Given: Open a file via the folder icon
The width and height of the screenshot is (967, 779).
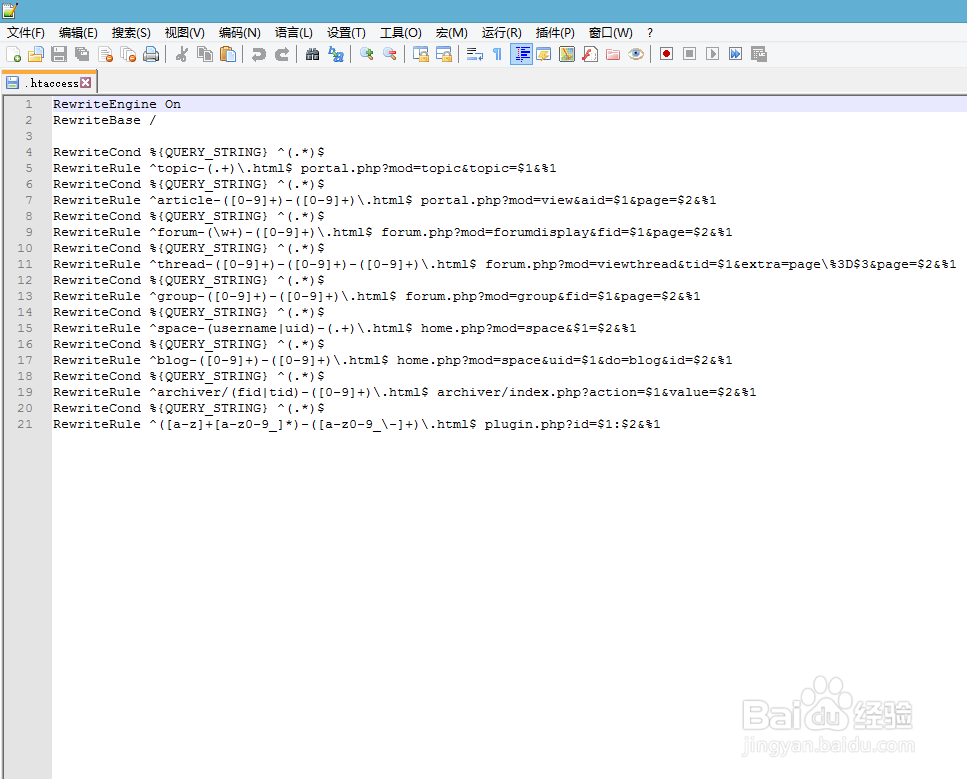Looking at the screenshot, I should tap(36, 54).
